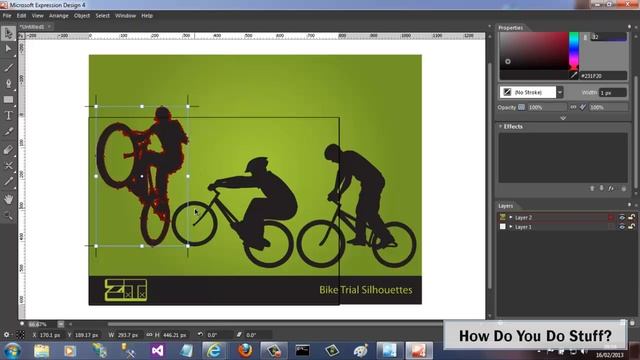Click the Layer 1 thumbnail

(502, 227)
